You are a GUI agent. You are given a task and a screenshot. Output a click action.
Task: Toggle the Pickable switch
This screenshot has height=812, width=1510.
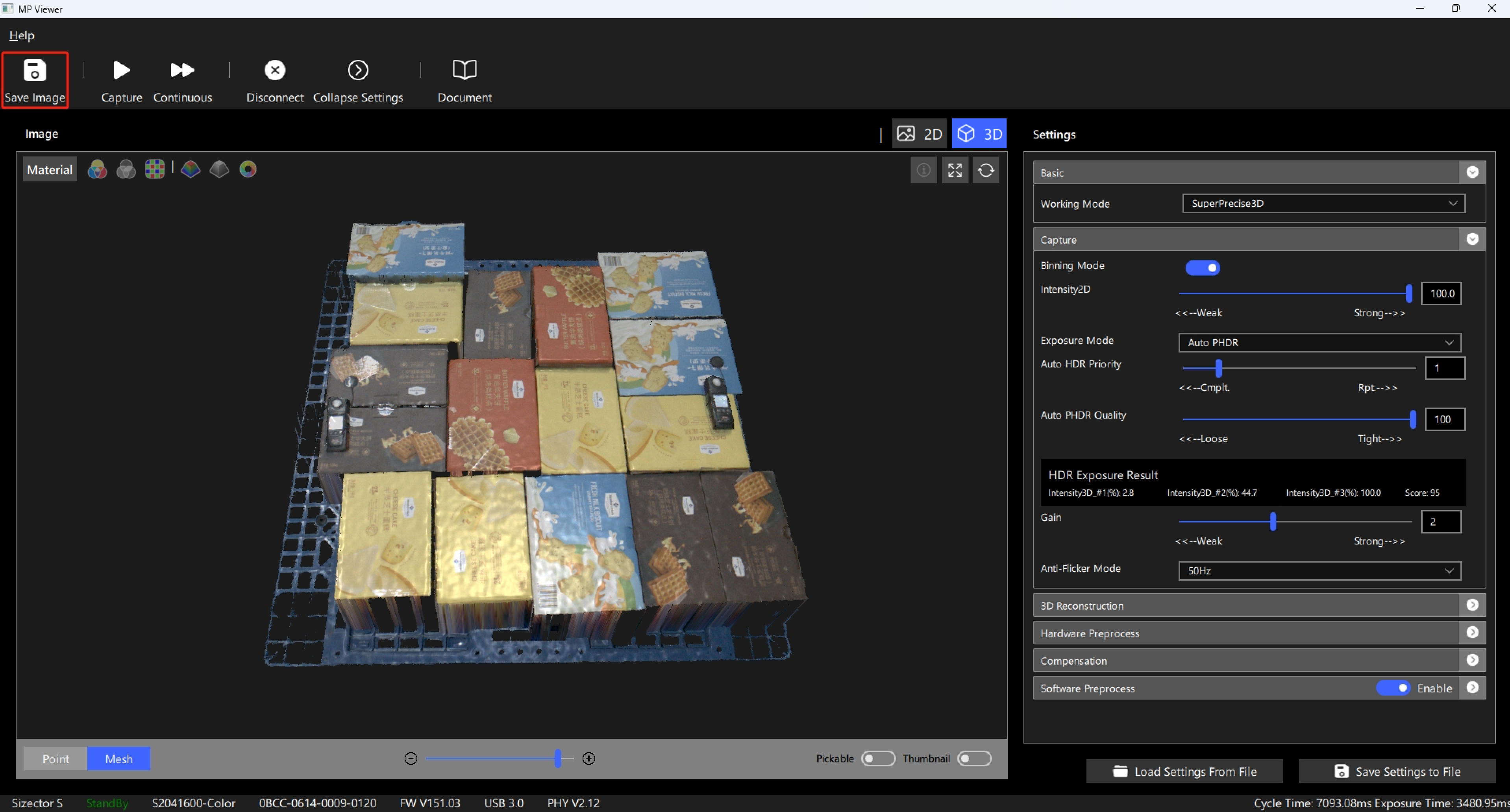(x=878, y=758)
